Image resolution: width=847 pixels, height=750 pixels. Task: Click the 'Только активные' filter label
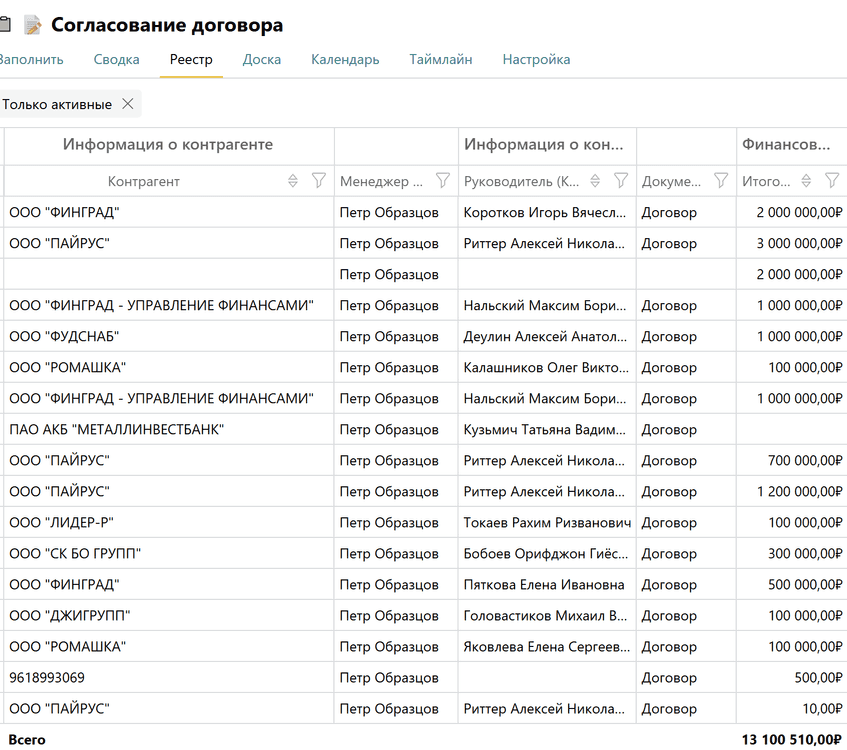(x=57, y=104)
